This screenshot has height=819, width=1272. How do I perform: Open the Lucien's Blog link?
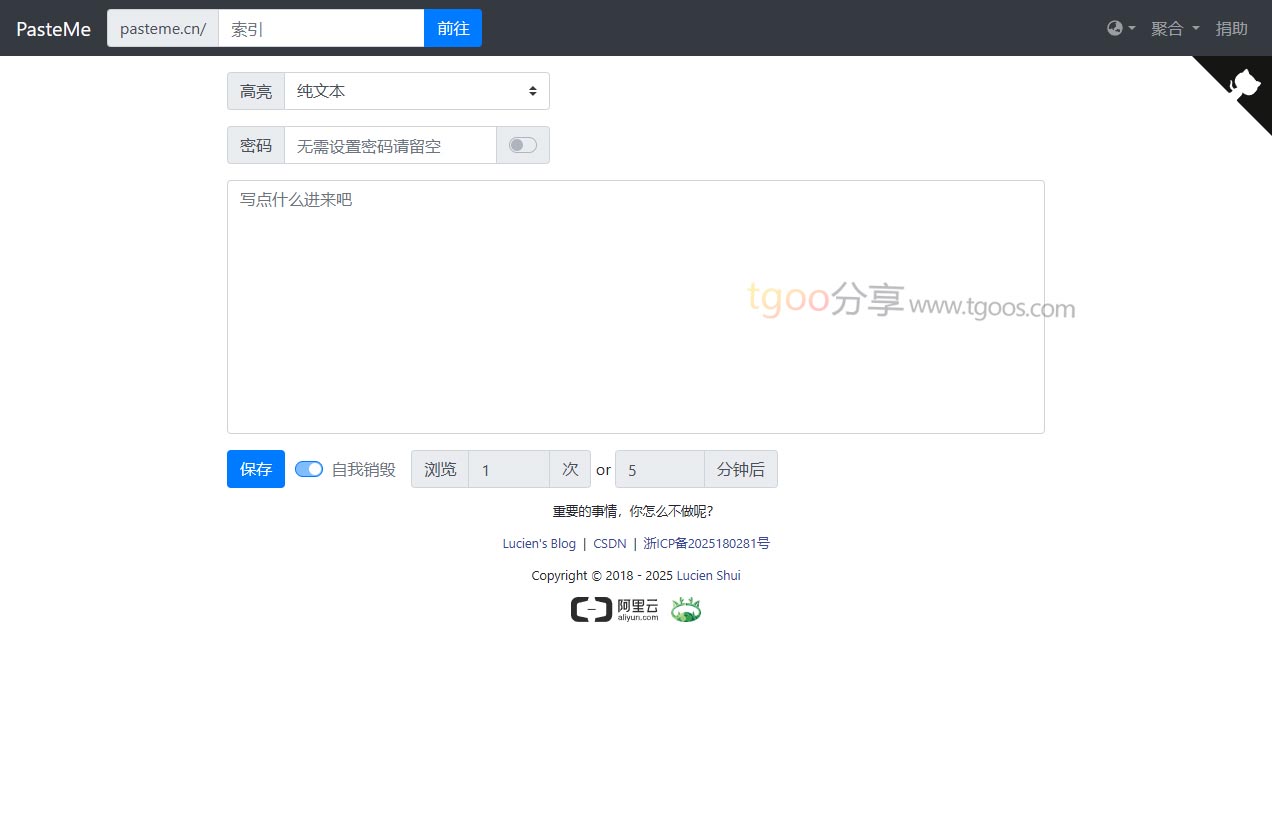tap(539, 544)
